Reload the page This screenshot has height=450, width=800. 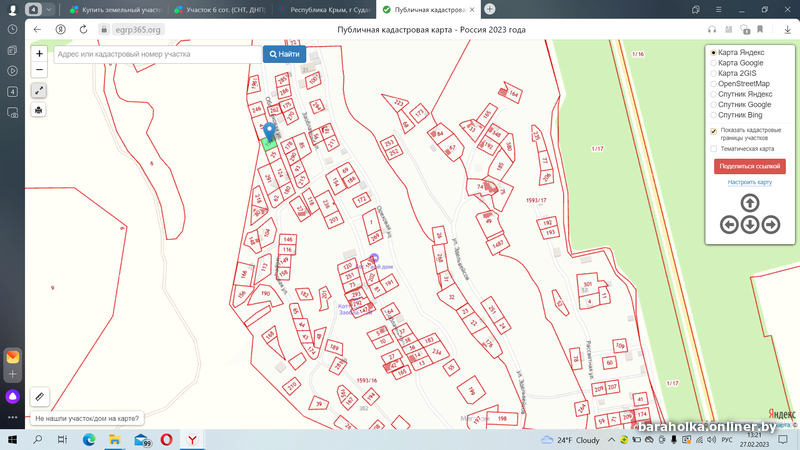pyautogui.click(x=84, y=30)
